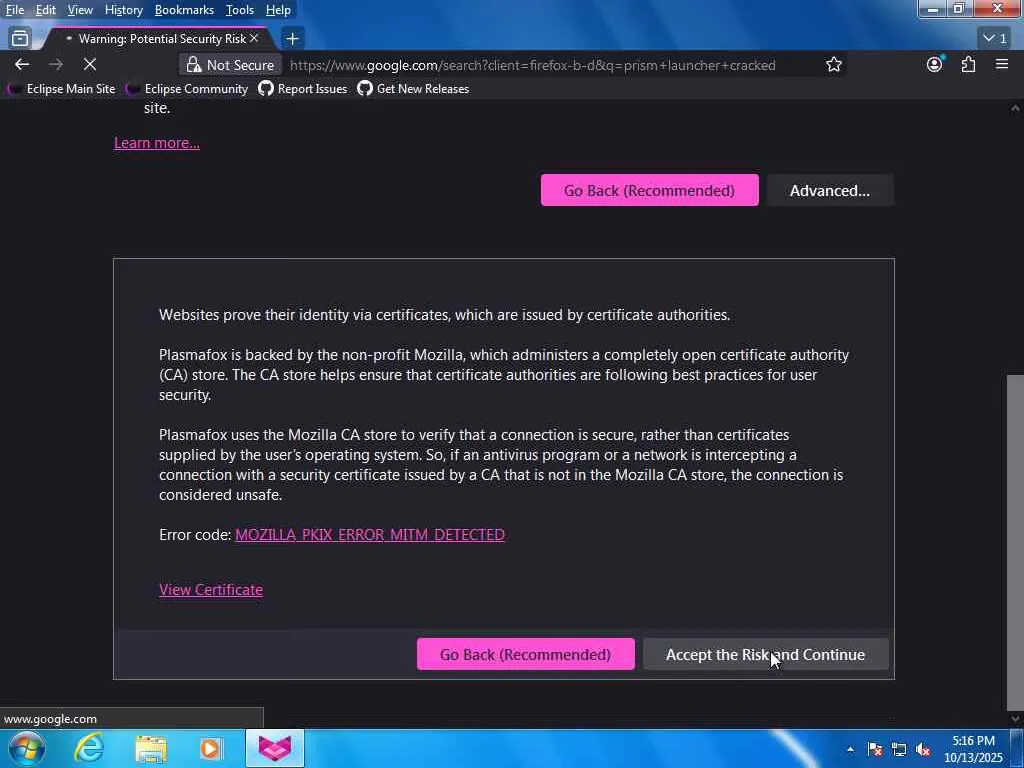
Task: Click the Advanced... button
Action: click(x=830, y=190)
